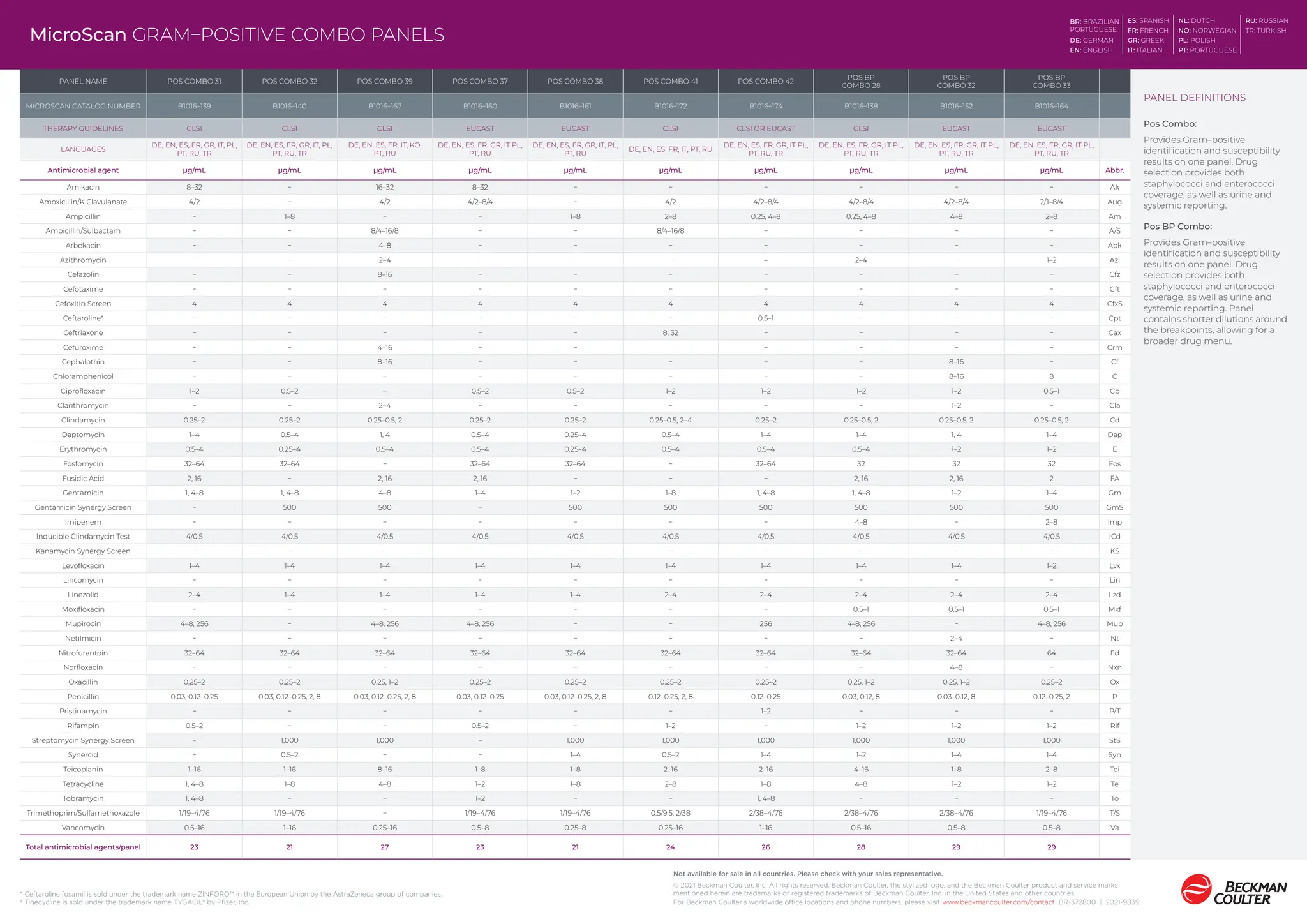Viewport: 1307px width, 924px height.
Task: Click the MicroScan page title
Action: (x=237, y=34)
